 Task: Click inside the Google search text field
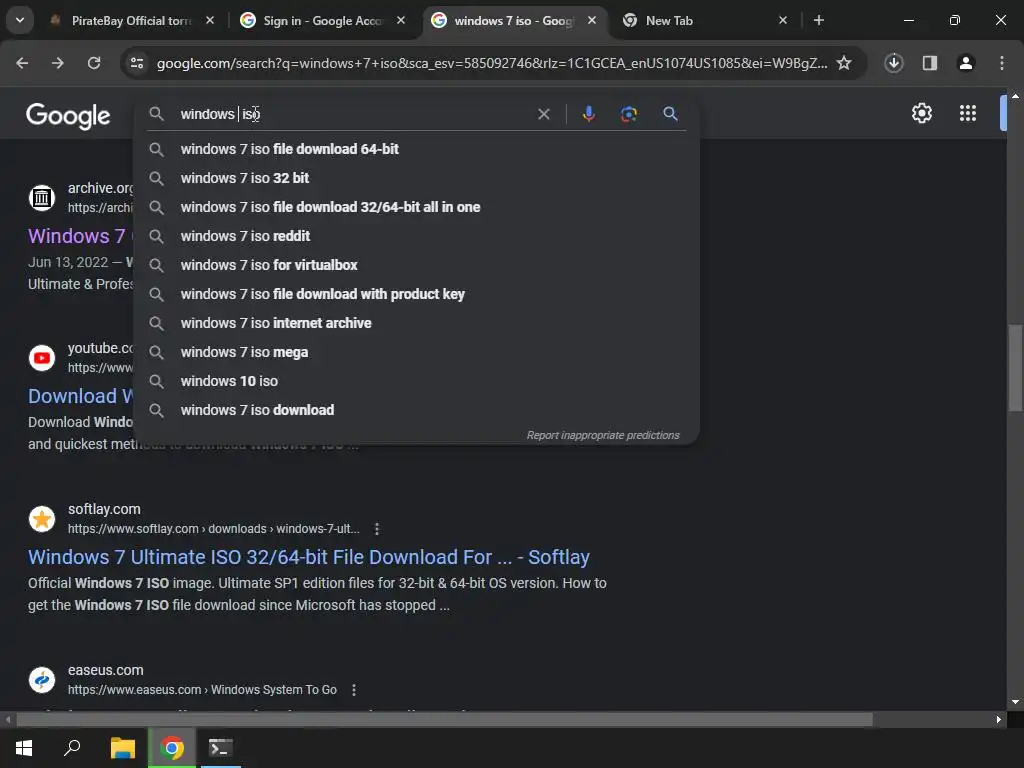coord(353,114)
